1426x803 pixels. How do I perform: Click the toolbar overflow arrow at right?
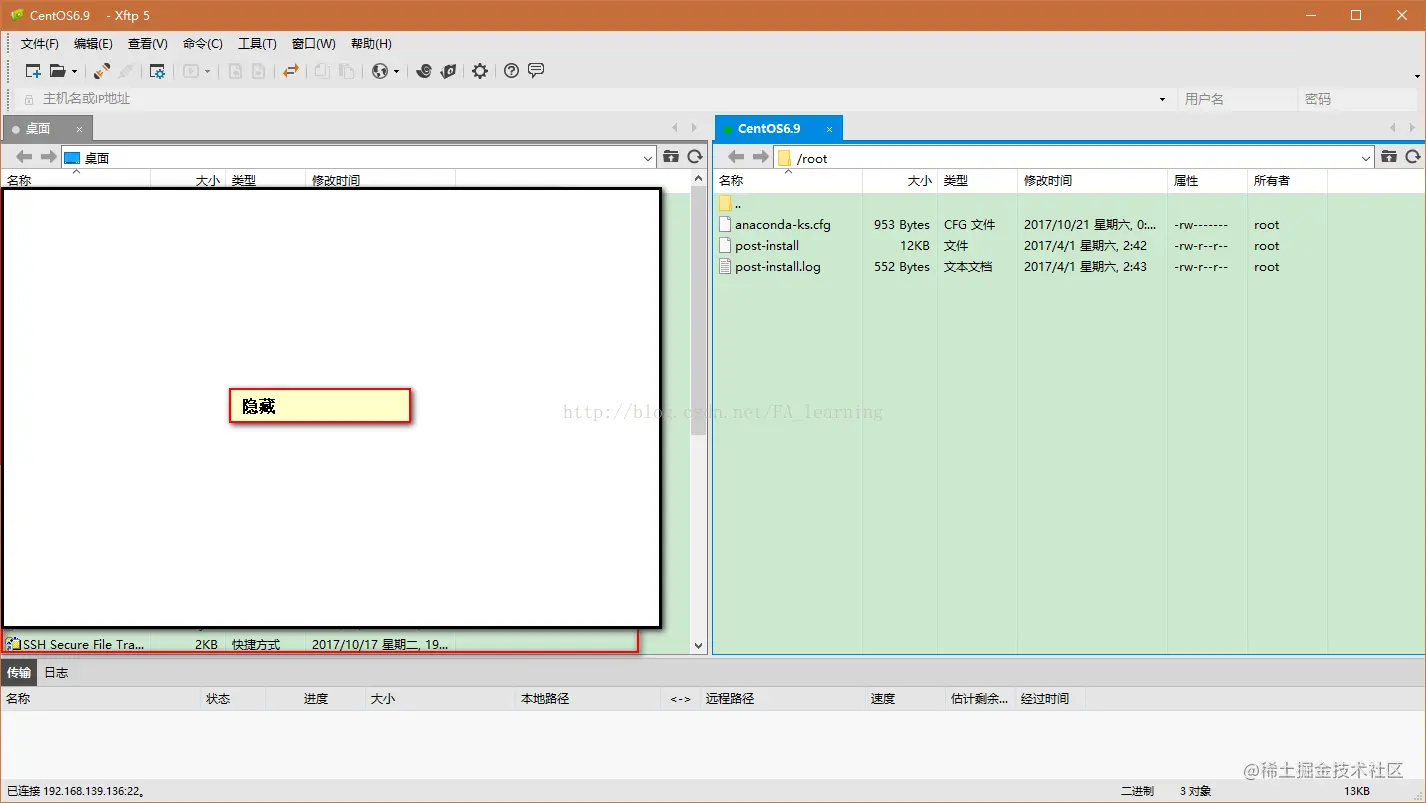(x=1417, y=76)
